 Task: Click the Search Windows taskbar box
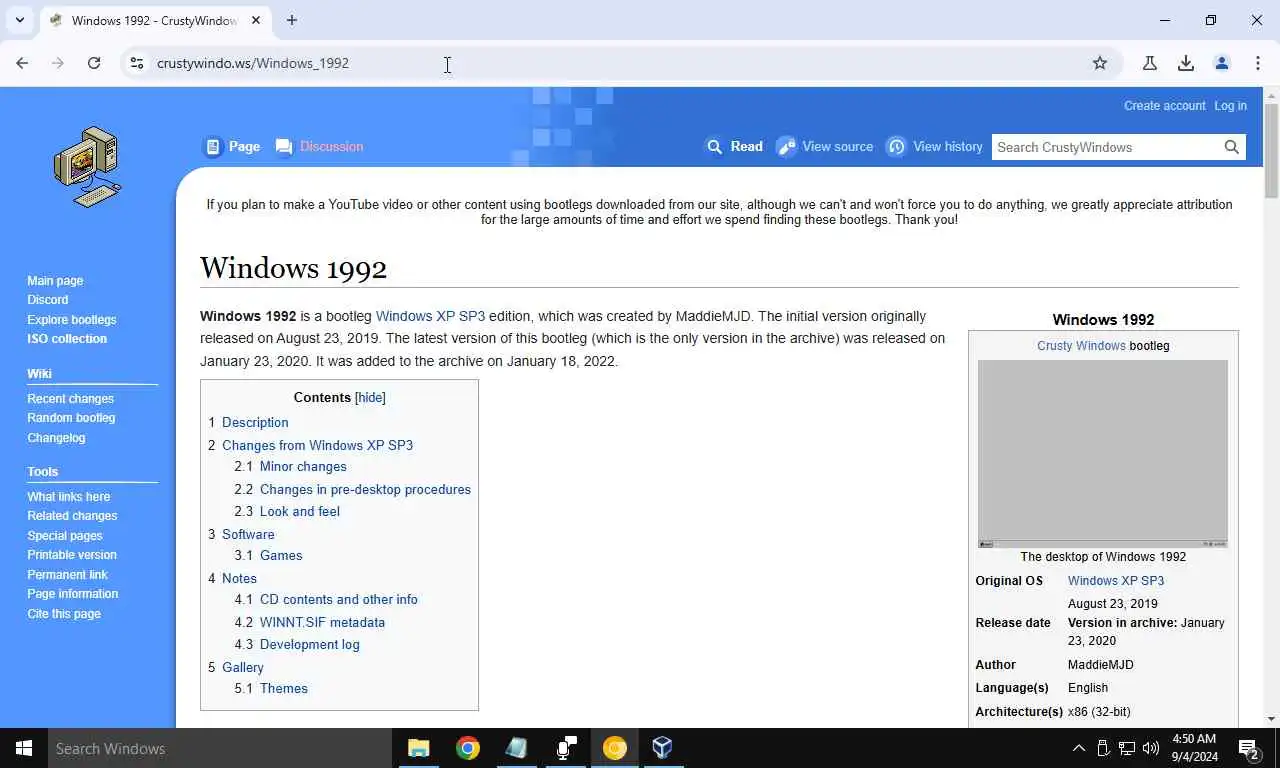point(220,748)
